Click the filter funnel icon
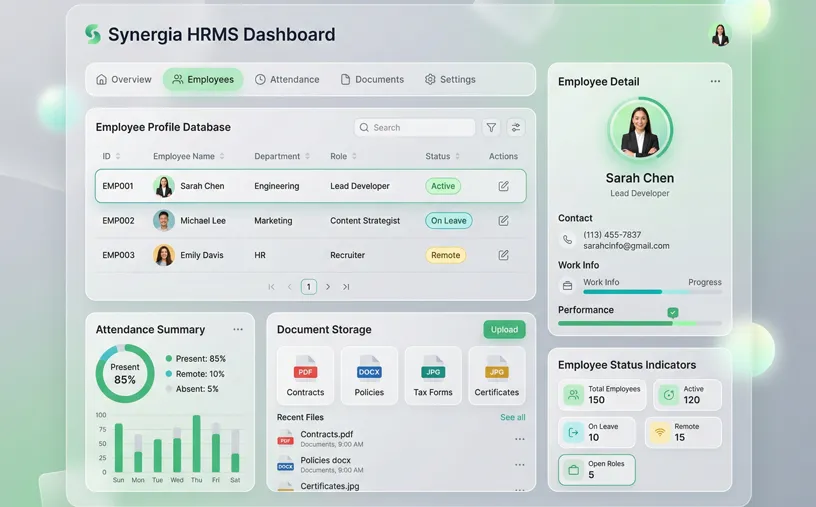 (491, 128)
